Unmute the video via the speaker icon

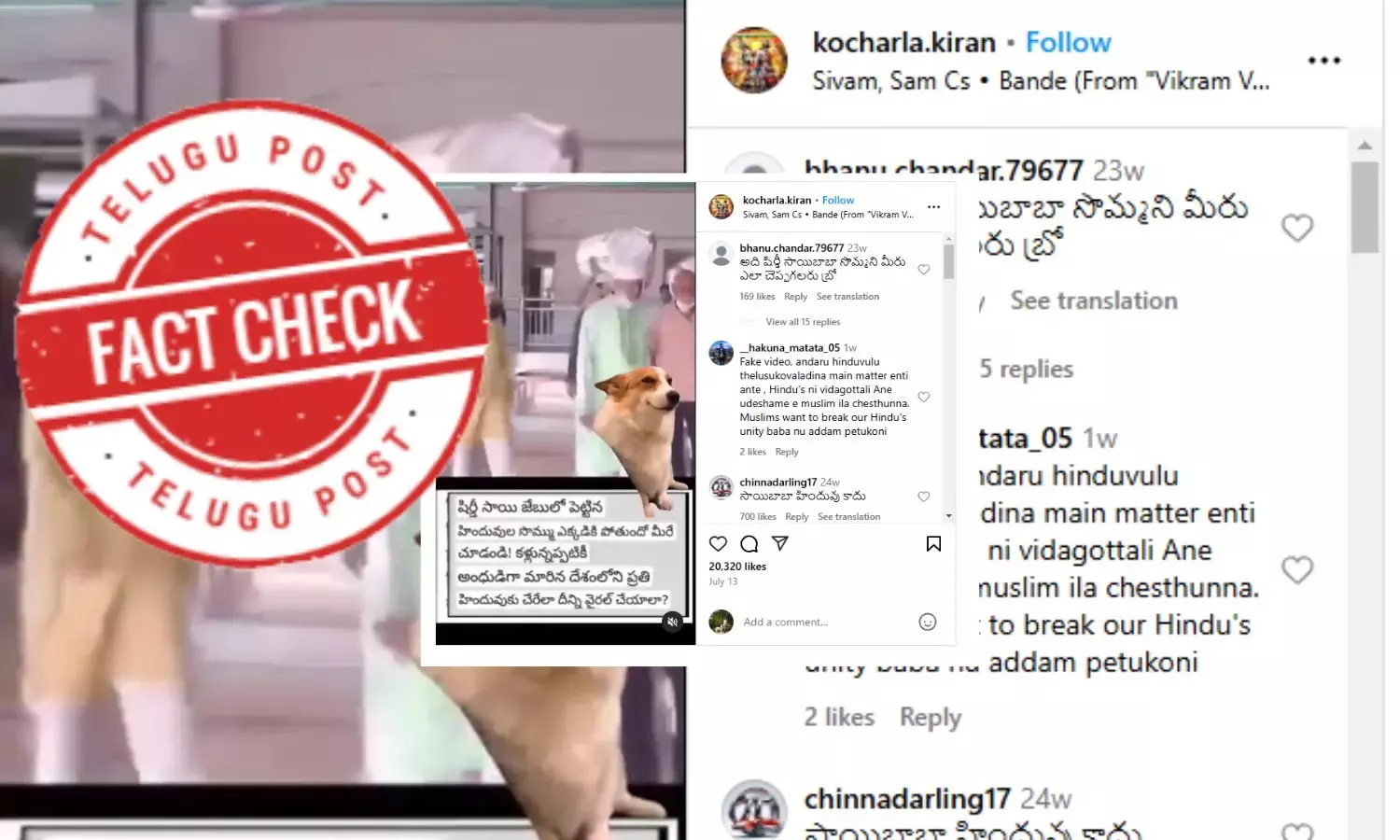coord(672,622)
